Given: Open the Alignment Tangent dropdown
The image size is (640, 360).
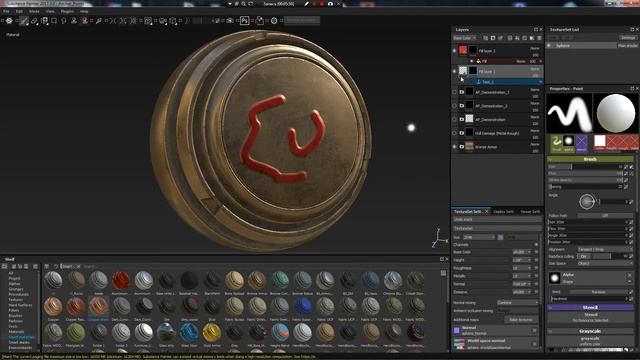Looking at the screenshot, I should tap(605, 249).
